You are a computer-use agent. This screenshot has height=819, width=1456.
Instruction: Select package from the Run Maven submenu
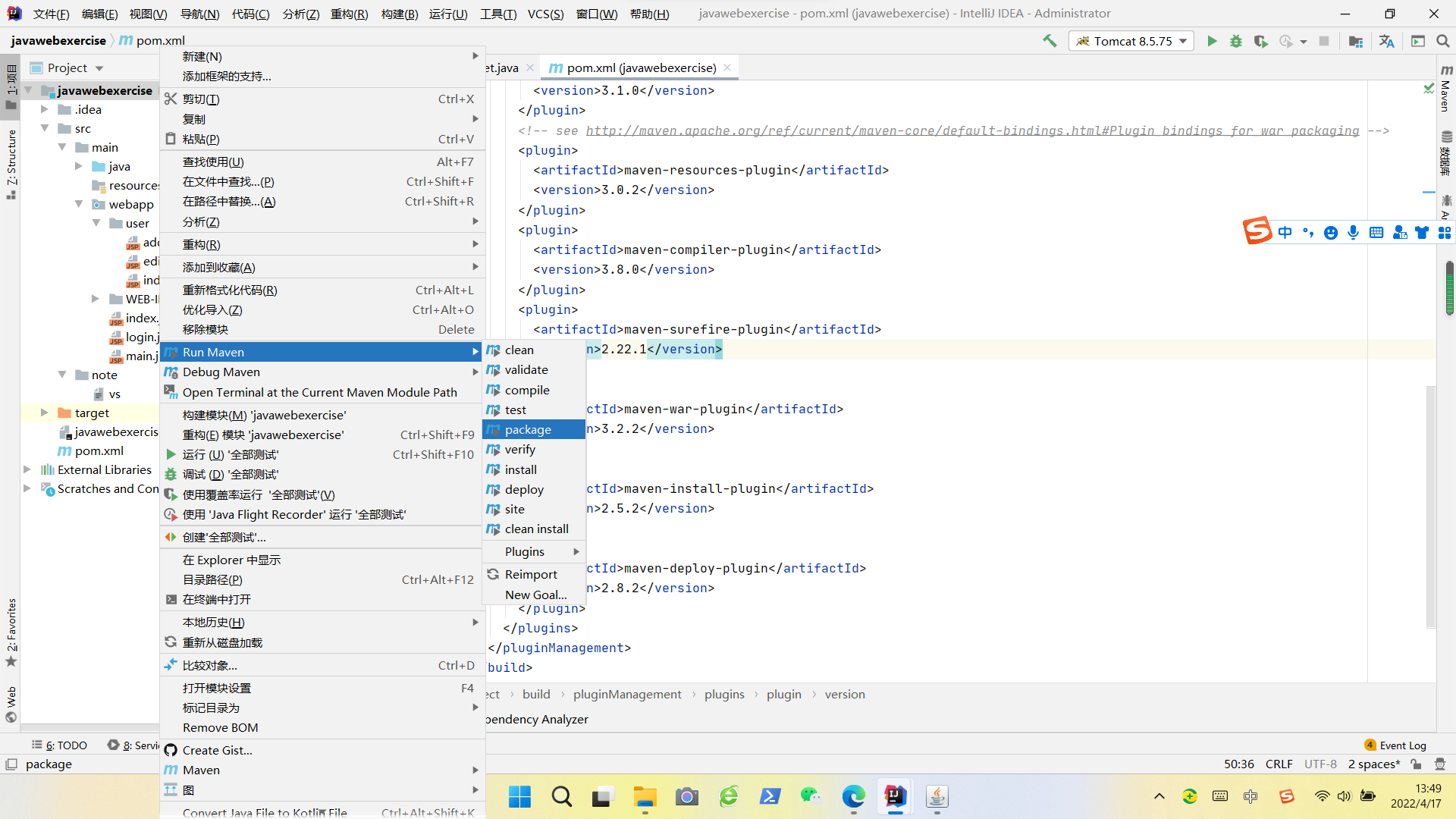click(x=528, y=429)
